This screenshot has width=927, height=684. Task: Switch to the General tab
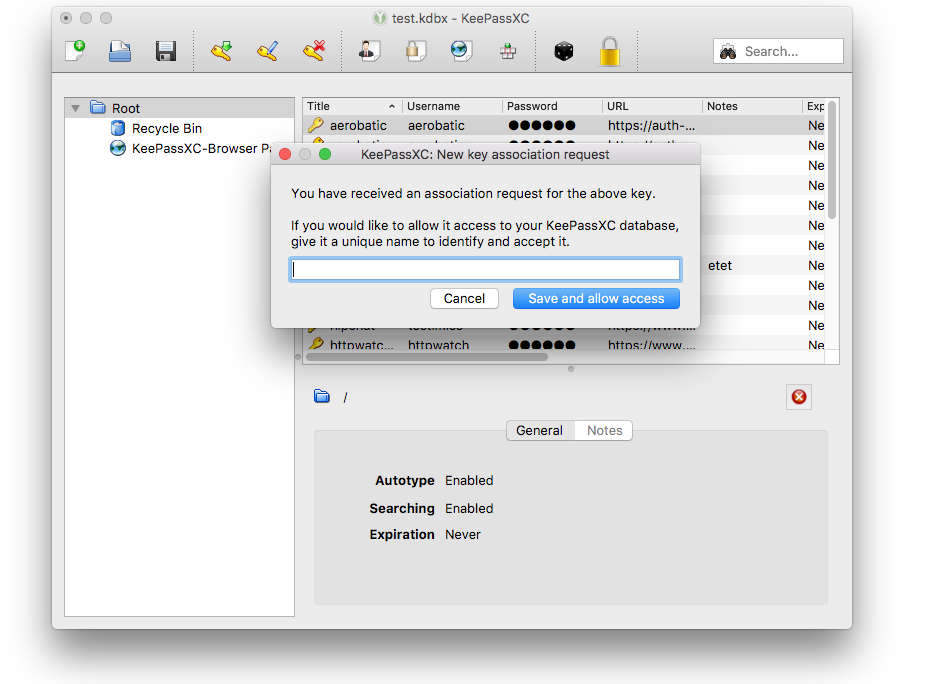click(539, 430)
